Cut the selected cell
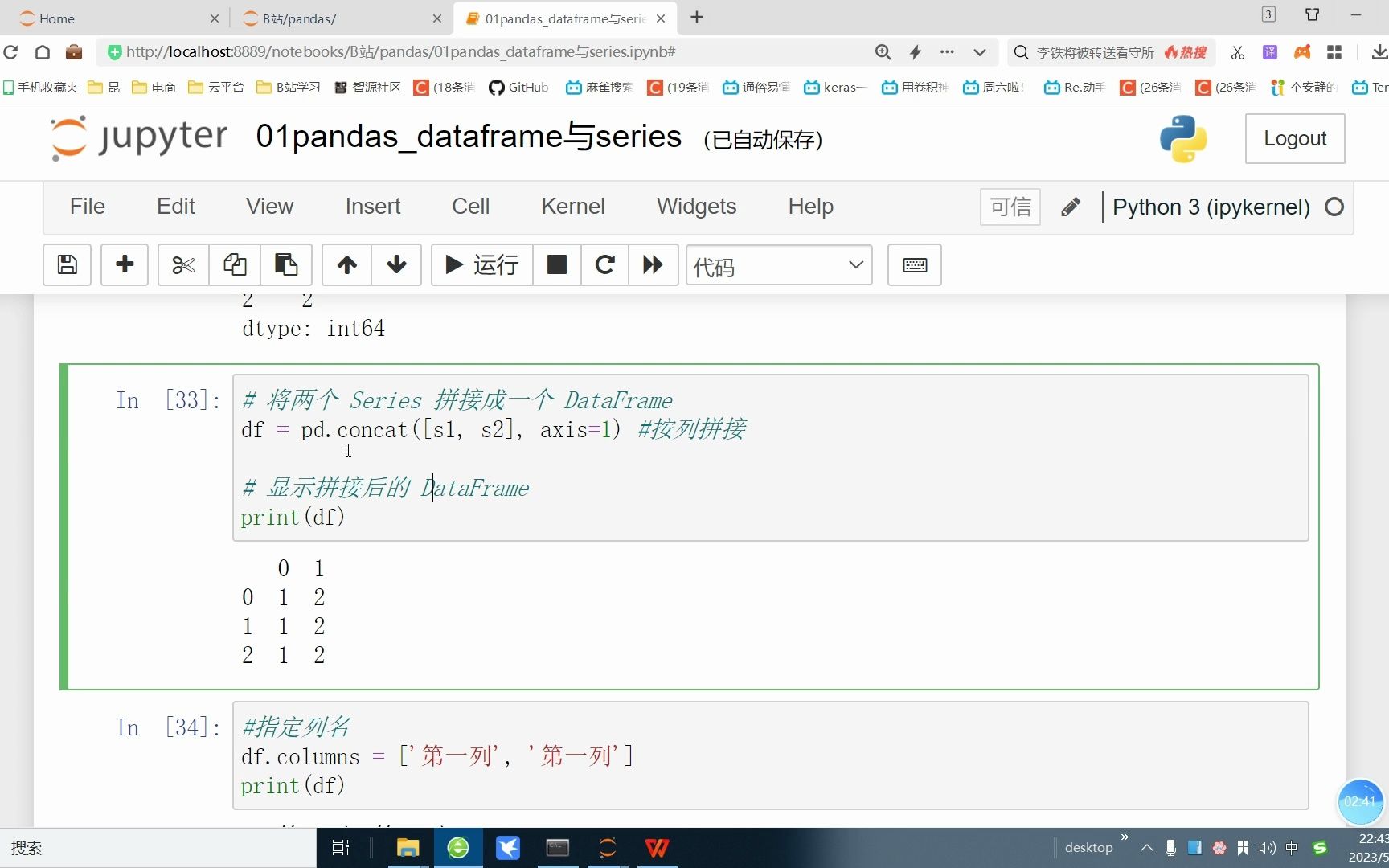This screenshot has height=868, width=1389. 182,264
